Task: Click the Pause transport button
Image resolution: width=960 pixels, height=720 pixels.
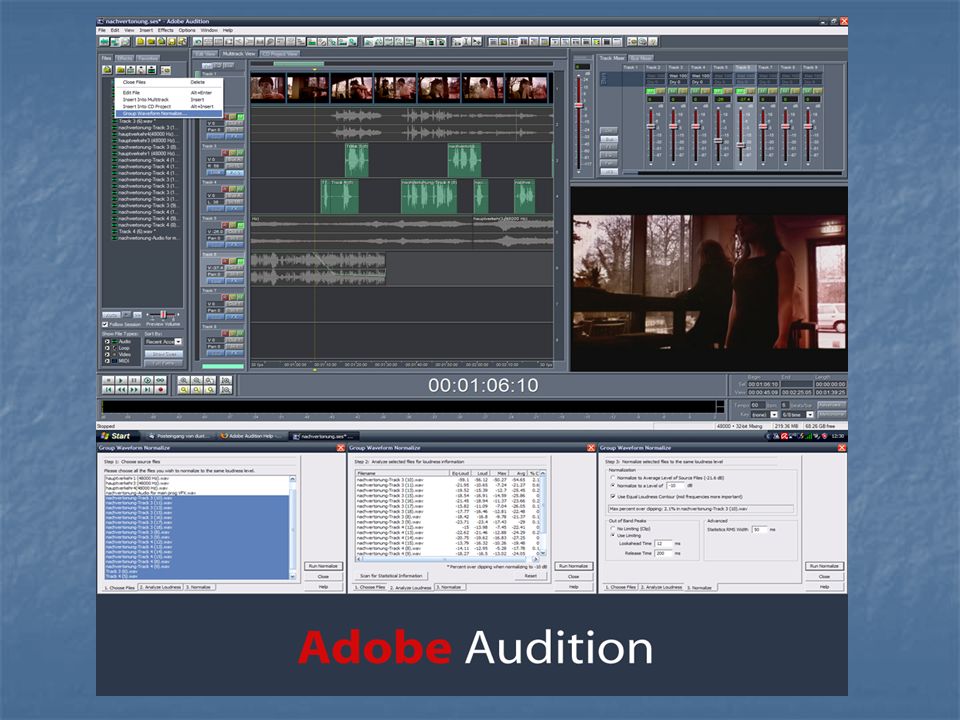Action: (133, 380)
